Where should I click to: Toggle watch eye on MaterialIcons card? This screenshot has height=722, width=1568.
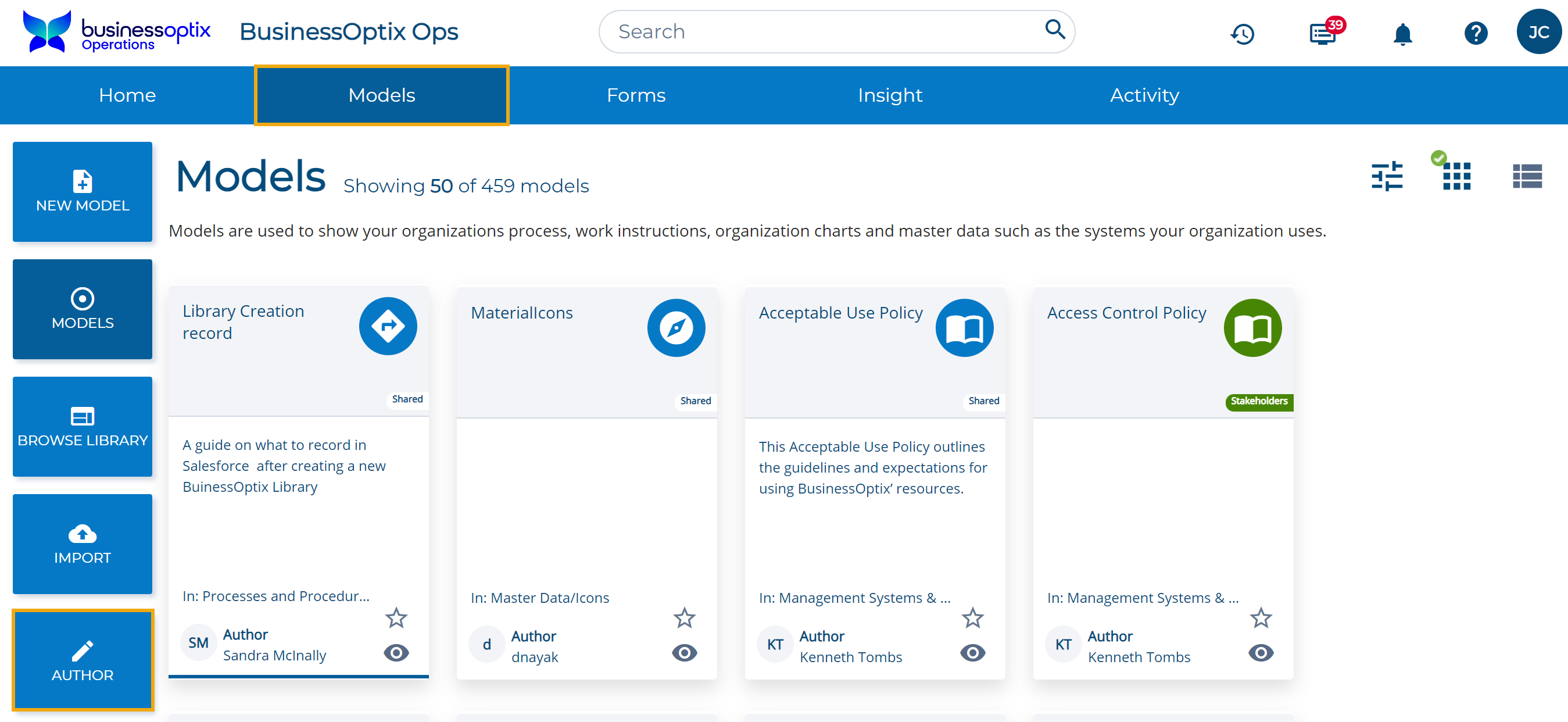(x=684, y=653)
